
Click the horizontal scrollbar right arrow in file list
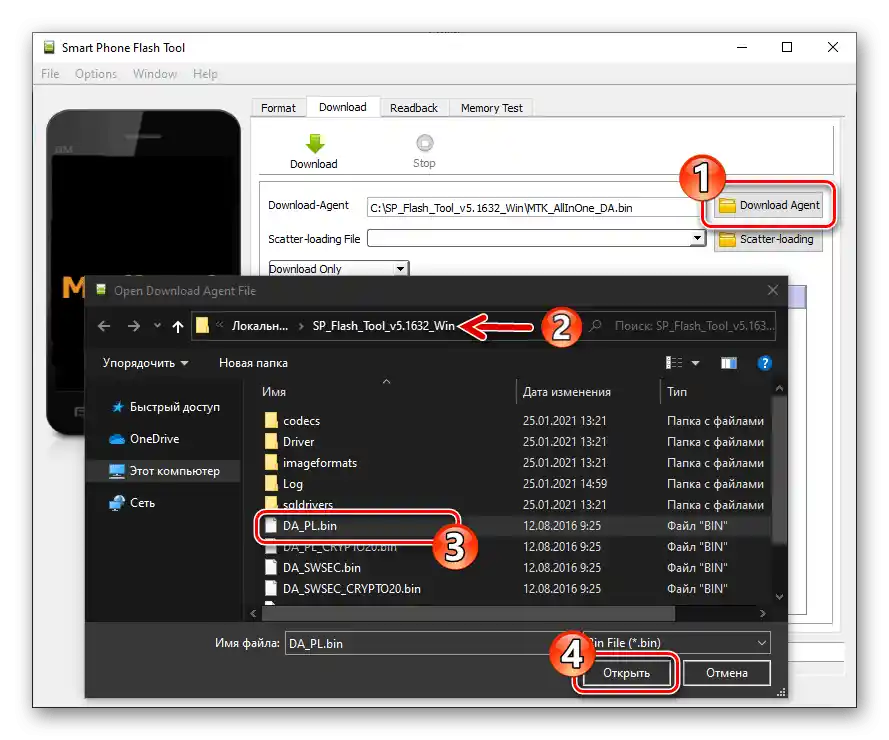pos(763,614)
